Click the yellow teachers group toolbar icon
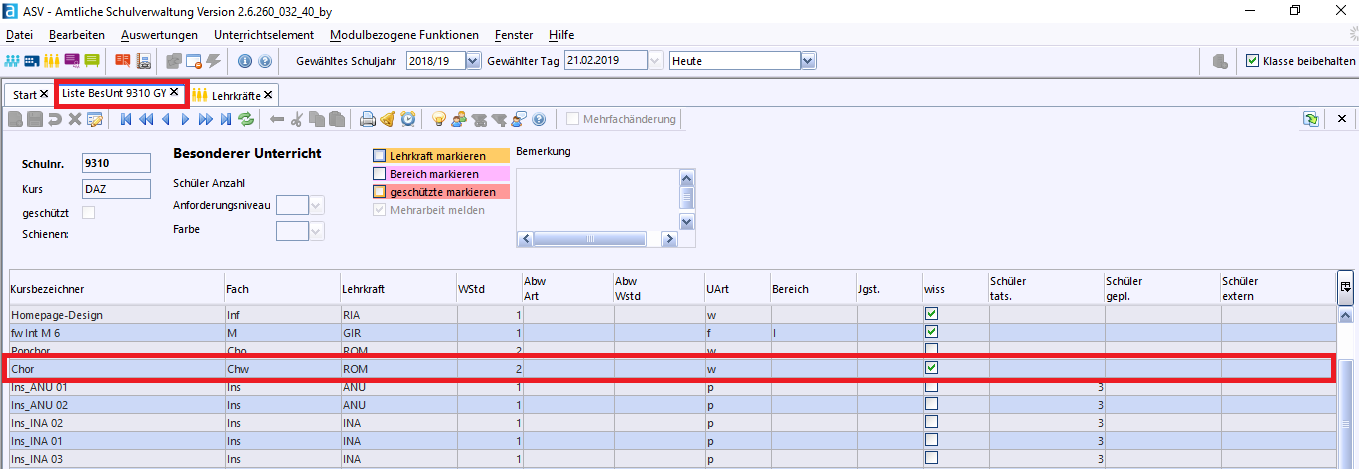 point(52,61)
